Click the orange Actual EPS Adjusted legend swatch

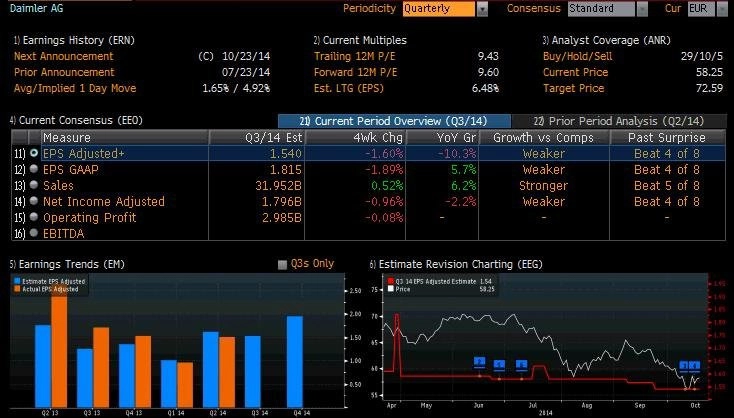pos(17,289)
